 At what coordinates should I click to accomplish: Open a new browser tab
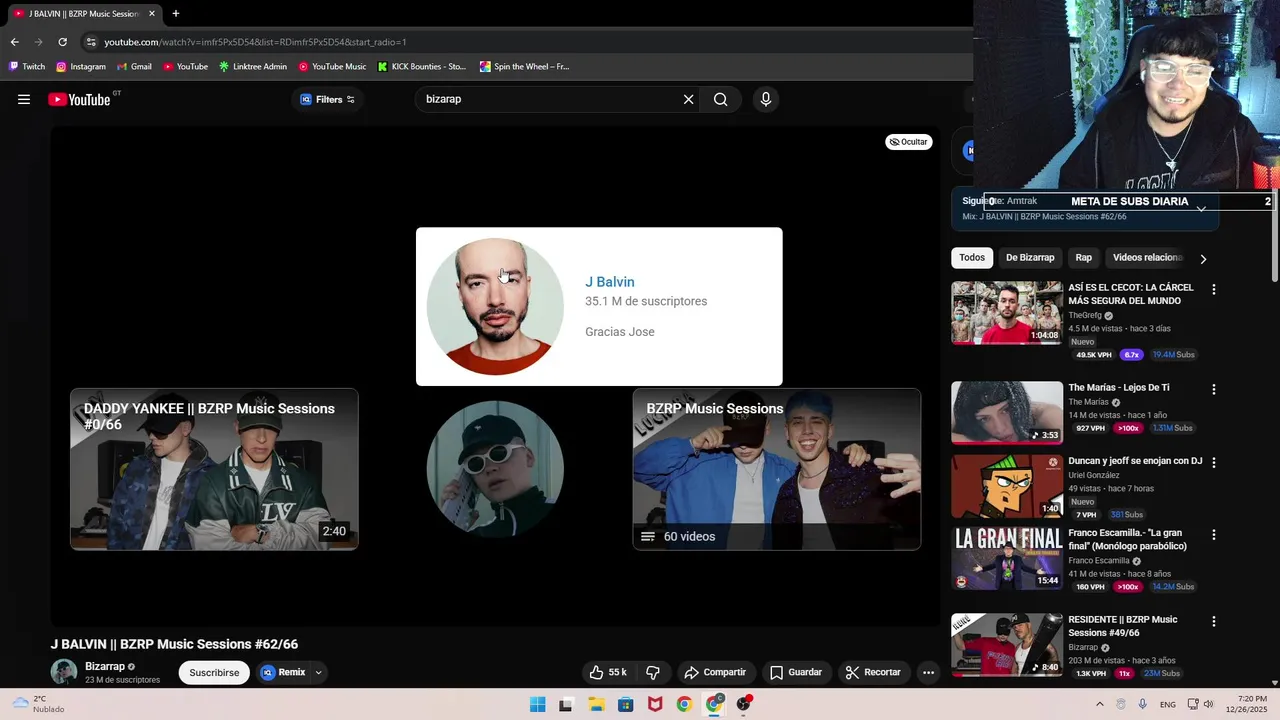176,13
